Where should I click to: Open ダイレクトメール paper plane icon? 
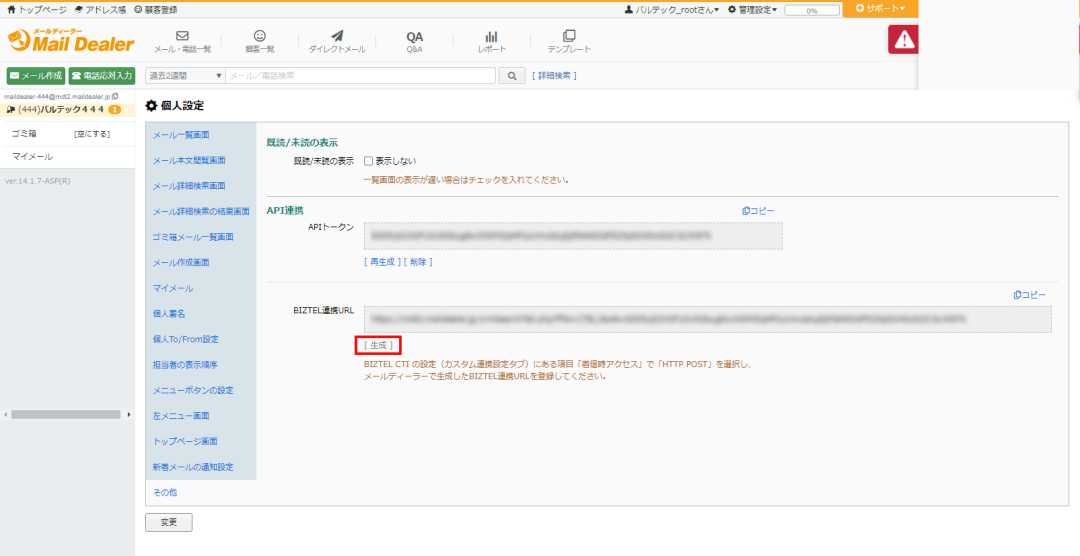click(336, 37)
